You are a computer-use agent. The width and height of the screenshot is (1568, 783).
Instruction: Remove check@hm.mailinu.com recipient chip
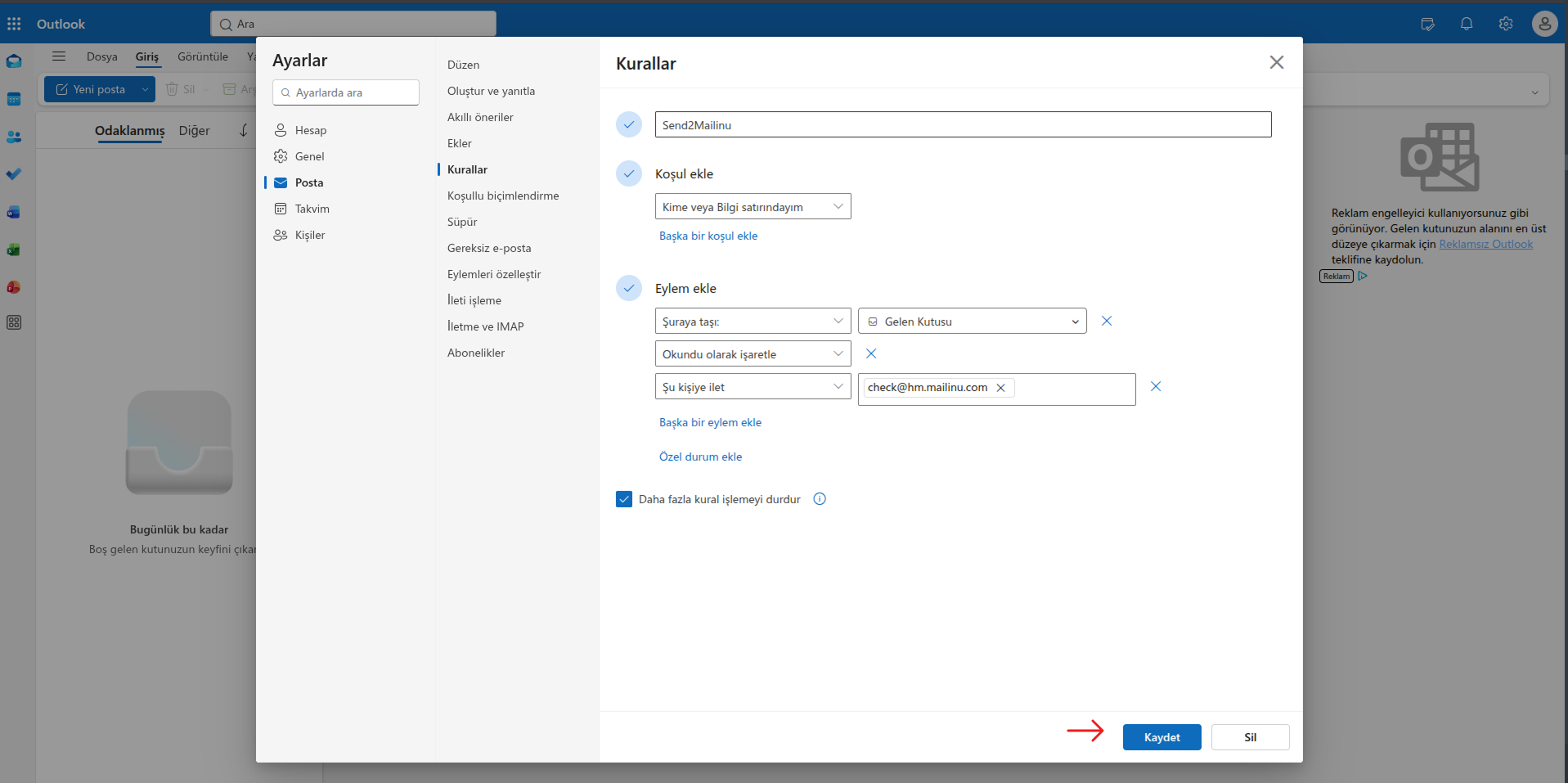tap(1000, 388)
